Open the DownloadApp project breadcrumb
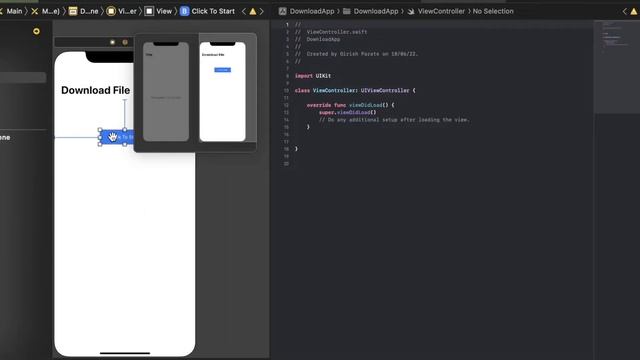640x360 pixels. pyautogui.click(x=307, y=11)
